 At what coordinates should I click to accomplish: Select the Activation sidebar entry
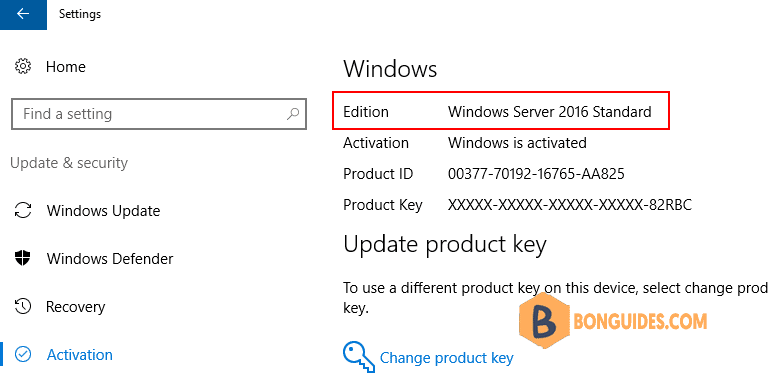pos(80,355)
